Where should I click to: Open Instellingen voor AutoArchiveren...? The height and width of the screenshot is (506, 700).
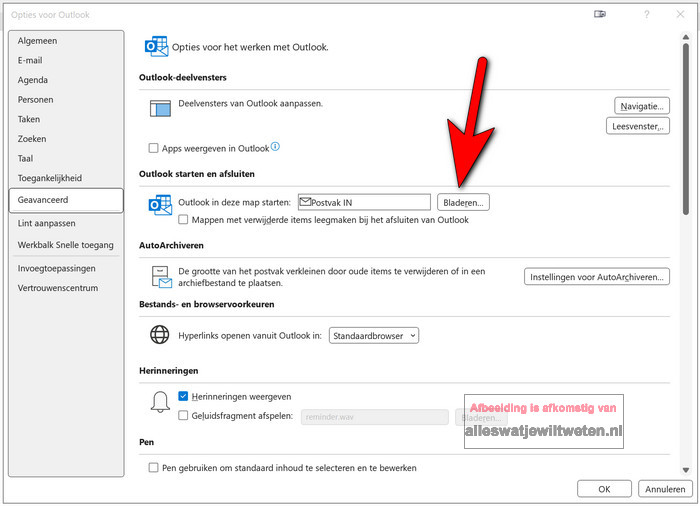pos(597,277)
